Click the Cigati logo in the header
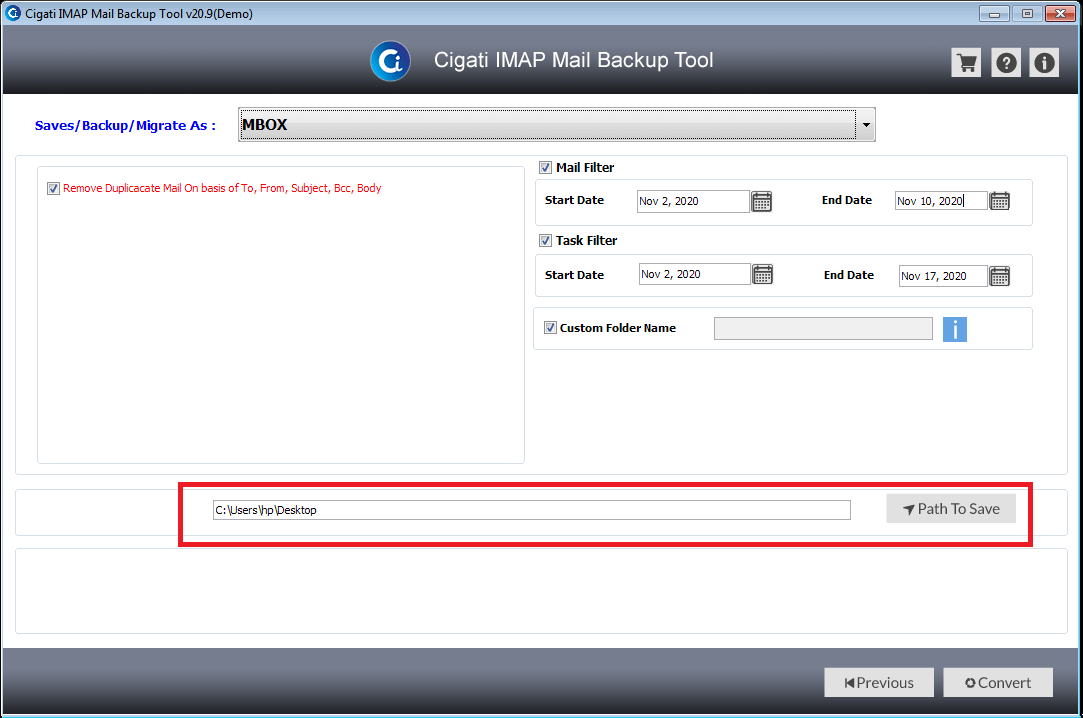The width and height of the screenshot is (1083, 718). (390, 61)
